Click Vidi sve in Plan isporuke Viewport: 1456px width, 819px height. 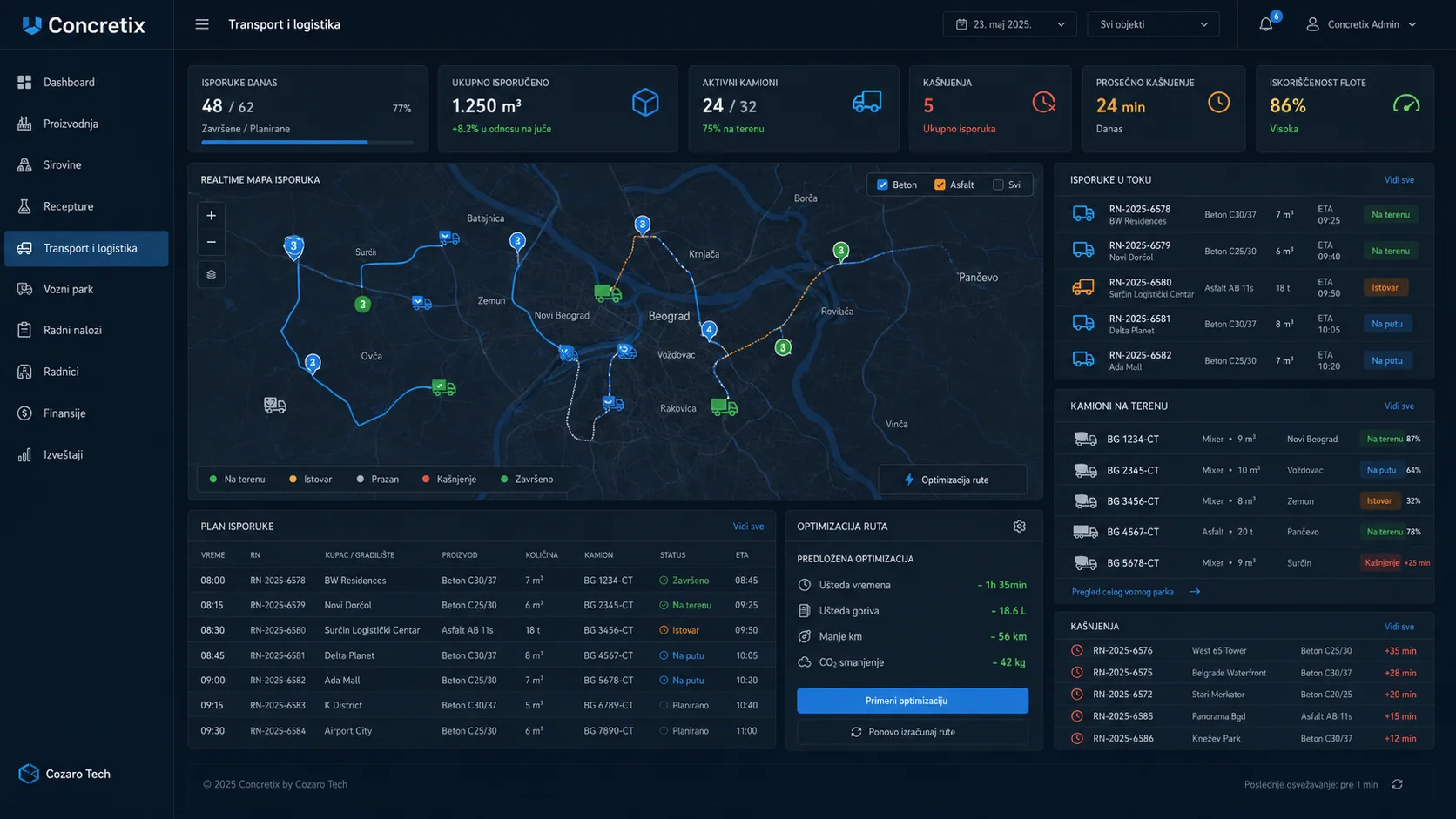coord(748,527)
